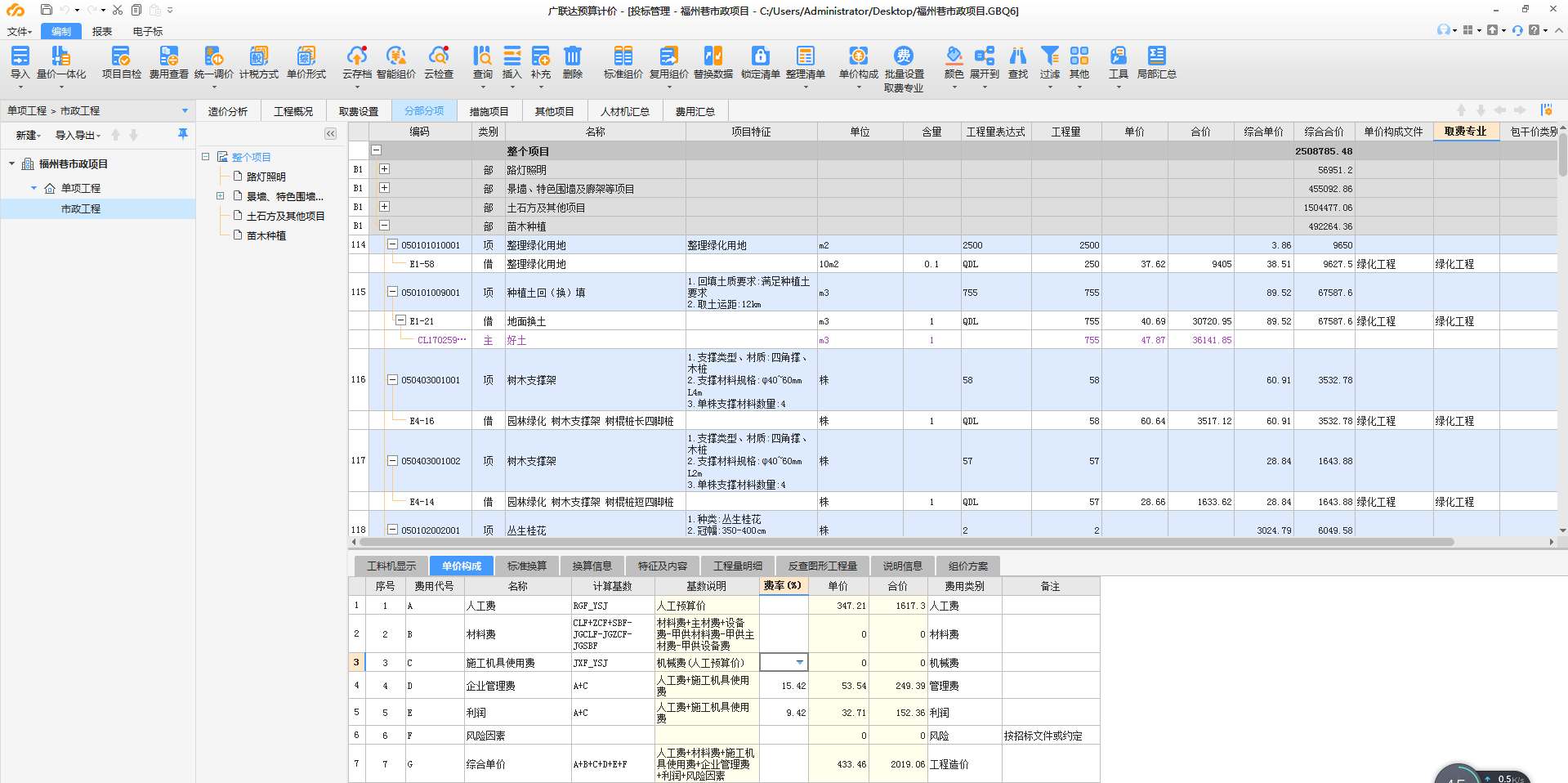Run 云检查 cloud check
Viewport: 1568px width, 783px height.
click(439, 63)
